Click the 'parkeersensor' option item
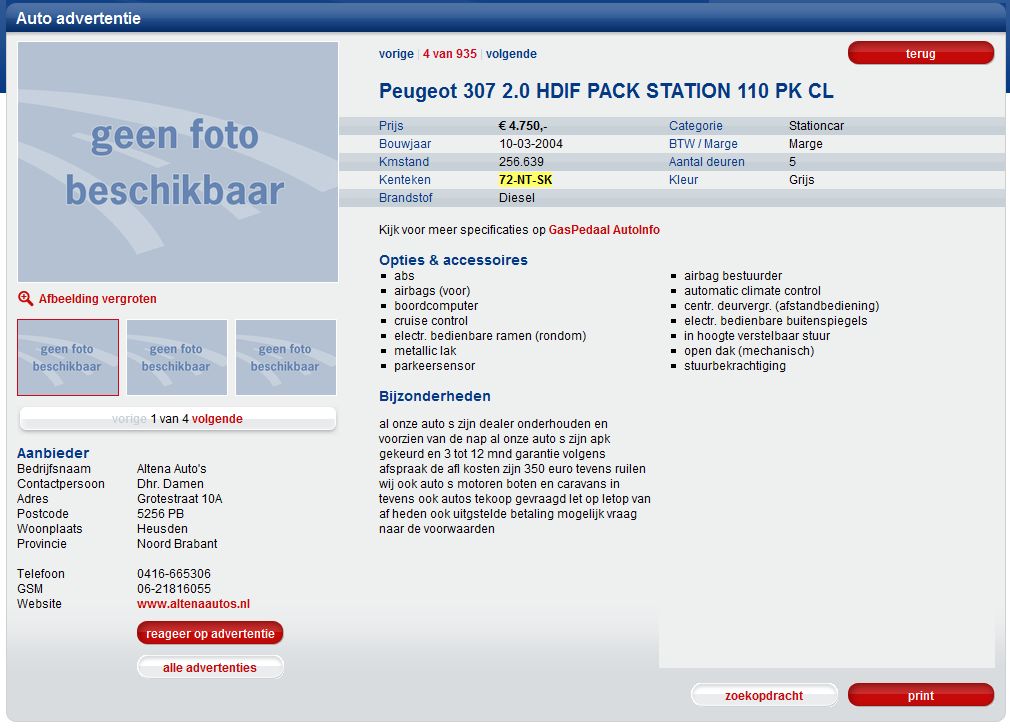The height and width of the screenshot is (728, 1010). point(435,366)
